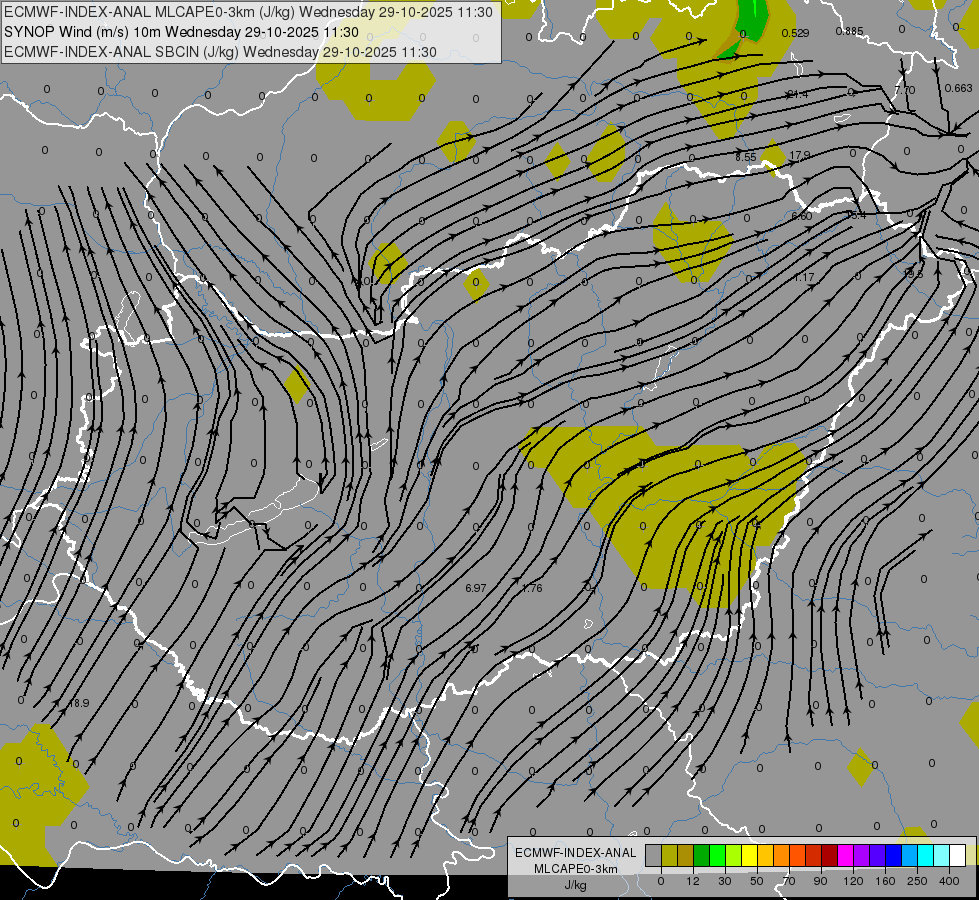Viewport: 979px width, 900px height.
Task: Select the white swatch ending the legend
Action: (x=958, y=855)
